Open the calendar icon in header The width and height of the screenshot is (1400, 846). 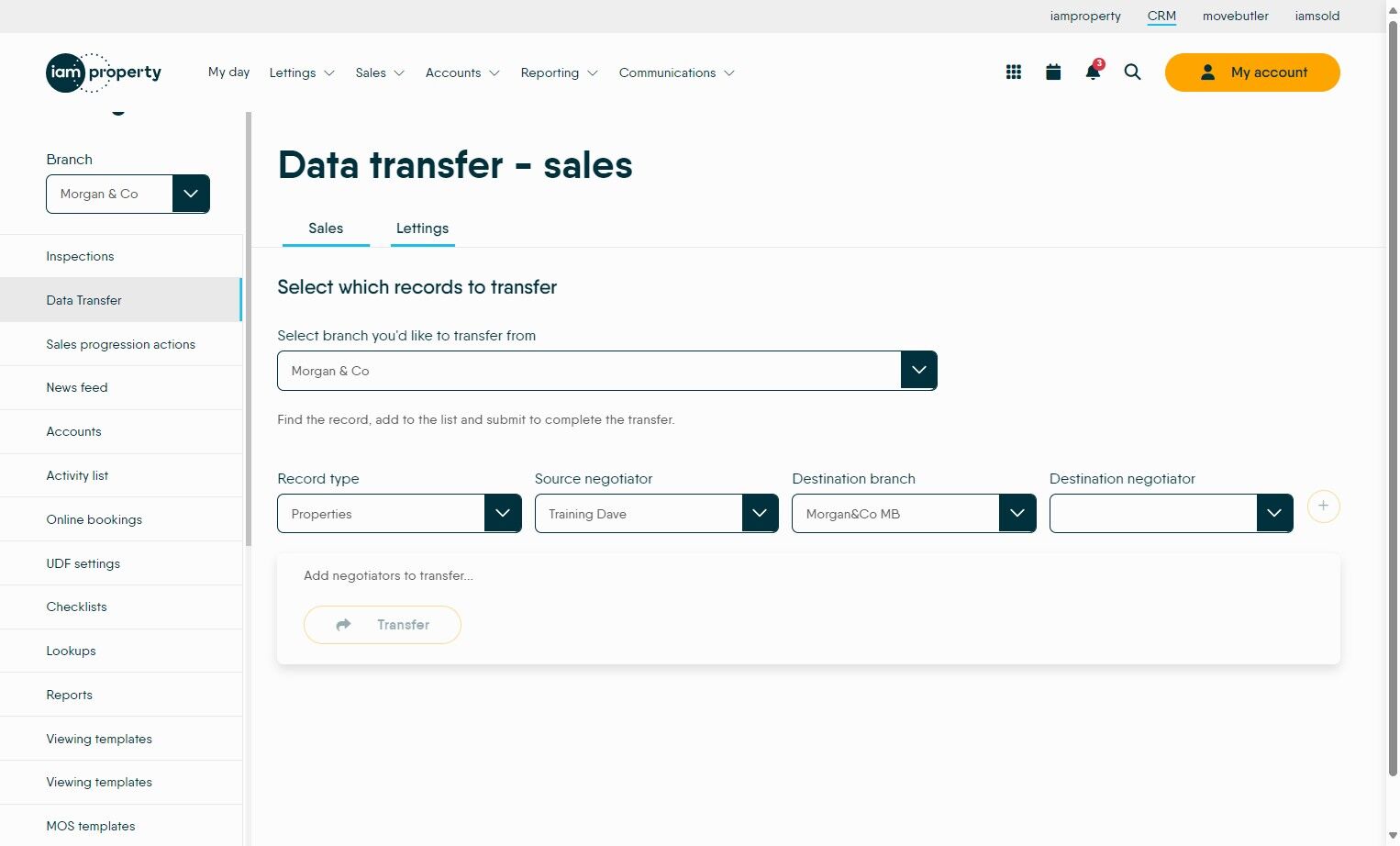(x=1053, y=72)
